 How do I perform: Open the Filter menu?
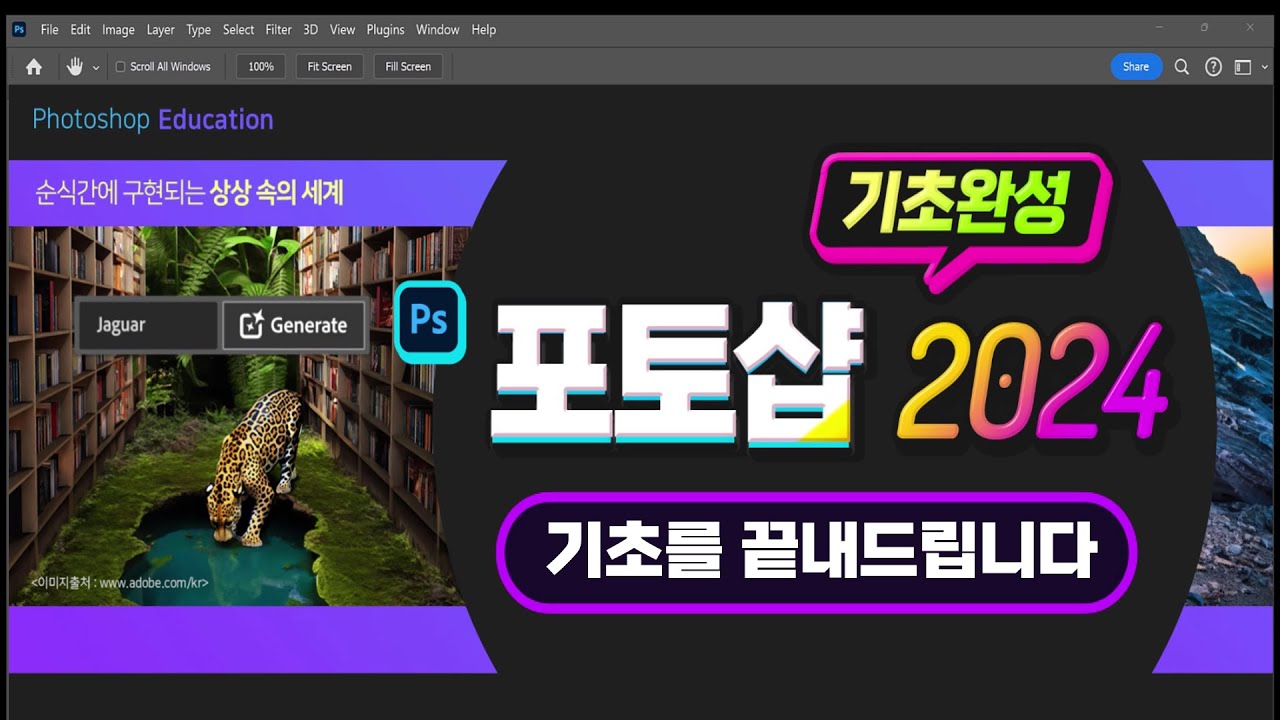coord(279,30)
